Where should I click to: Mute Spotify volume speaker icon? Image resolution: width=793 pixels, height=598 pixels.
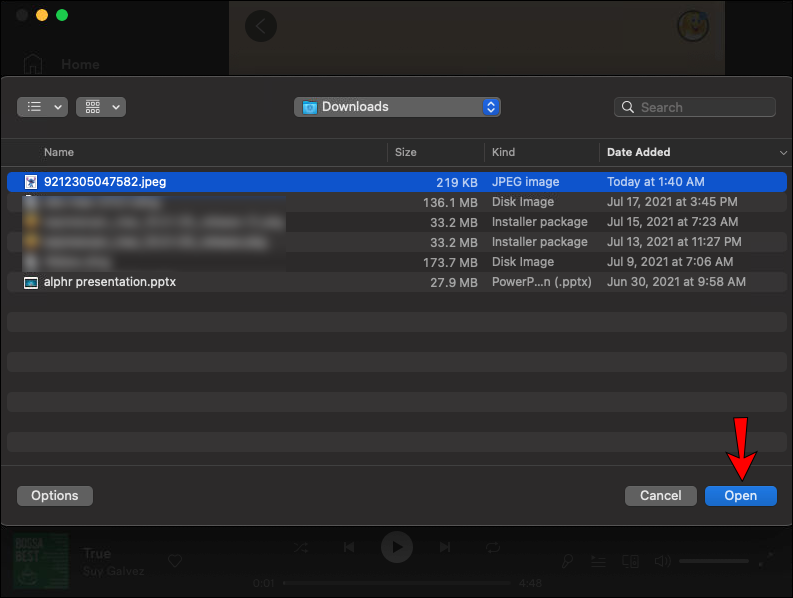click(x=662, y=561)
